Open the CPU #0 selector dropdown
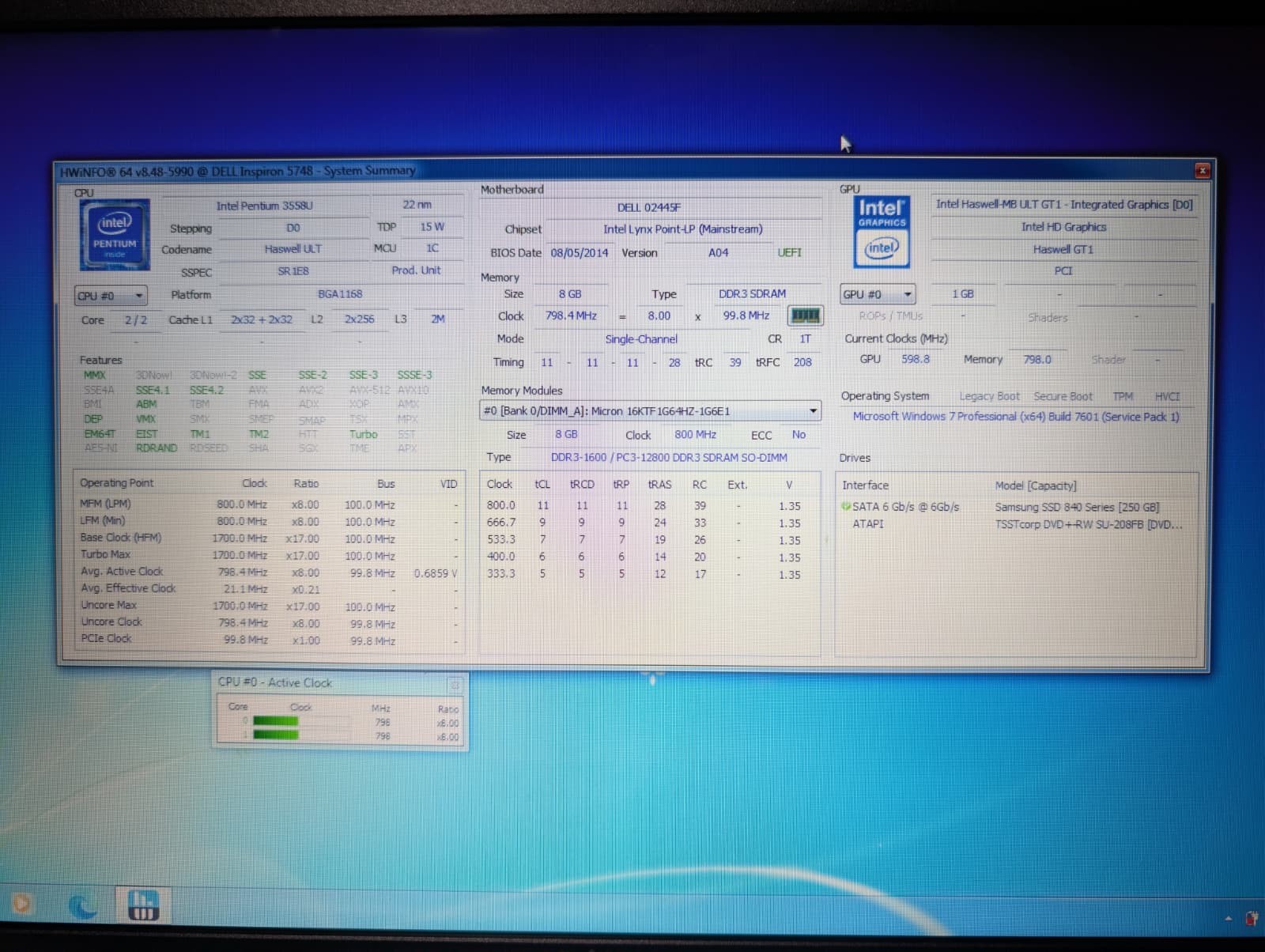The image size is (1265, 952). (111, 296)
